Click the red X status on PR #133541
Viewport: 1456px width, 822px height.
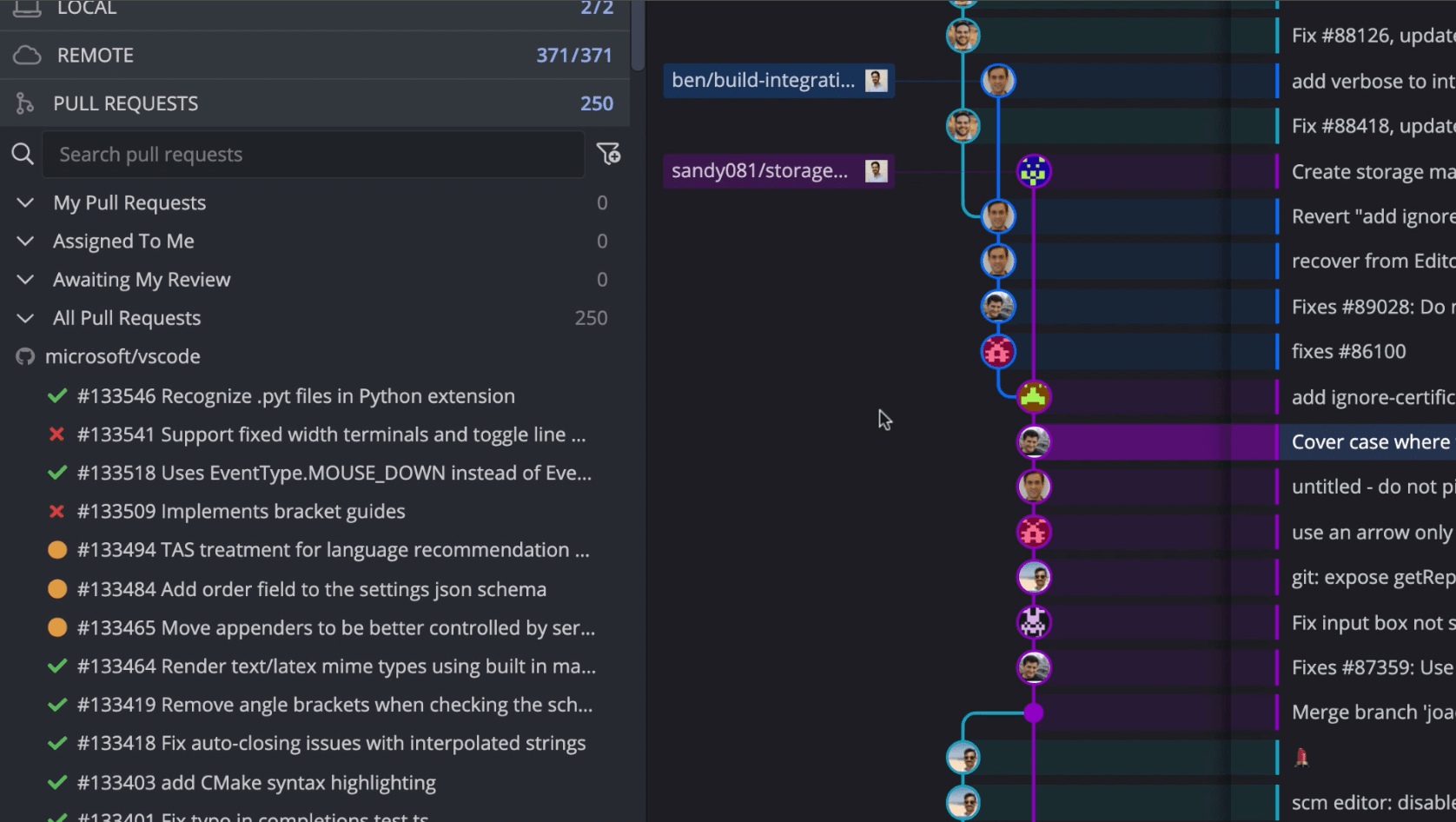pyautogui.click(x=57, y=434)
